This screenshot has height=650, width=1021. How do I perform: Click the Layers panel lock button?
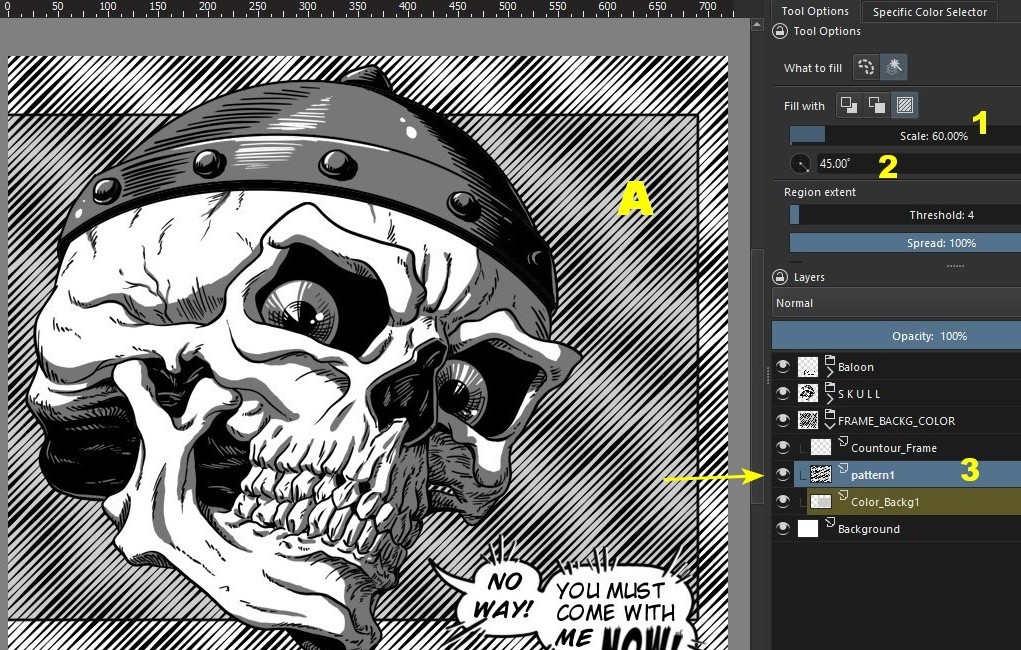pyautogui.click(x=780, y=276)
